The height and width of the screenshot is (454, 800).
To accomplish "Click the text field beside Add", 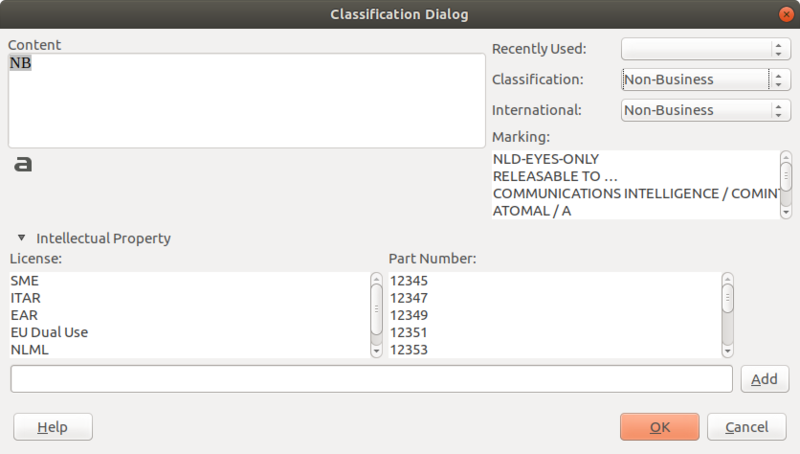I will (371, 379).
